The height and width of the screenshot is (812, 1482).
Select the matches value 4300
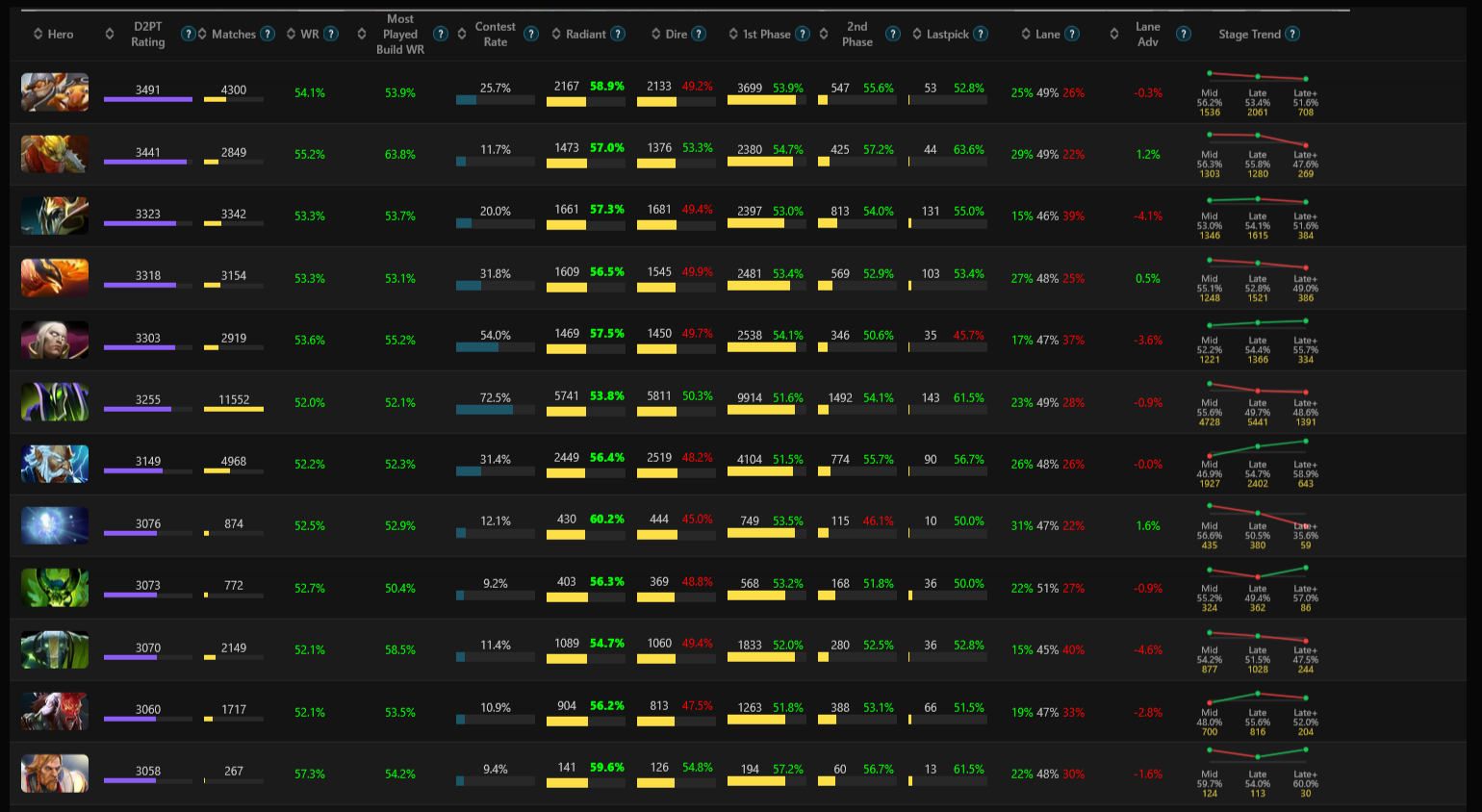pyautogui.click(x=234, y=90)
